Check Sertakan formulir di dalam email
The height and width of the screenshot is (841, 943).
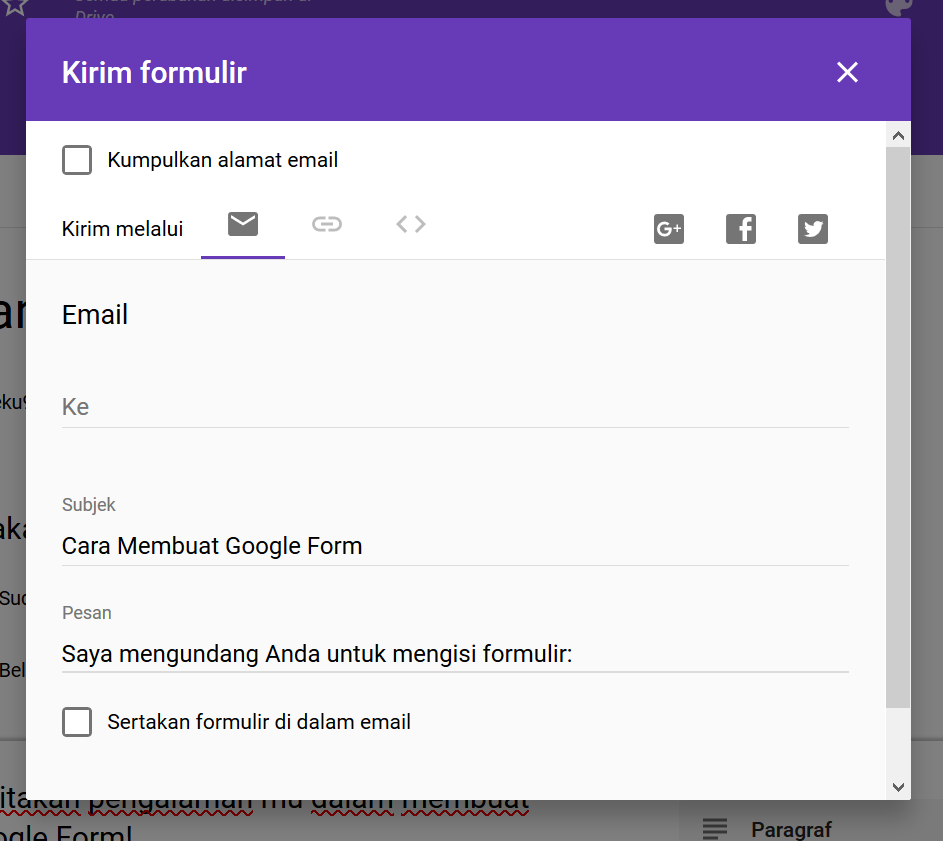pyautogui.click(x=77, y=721)
